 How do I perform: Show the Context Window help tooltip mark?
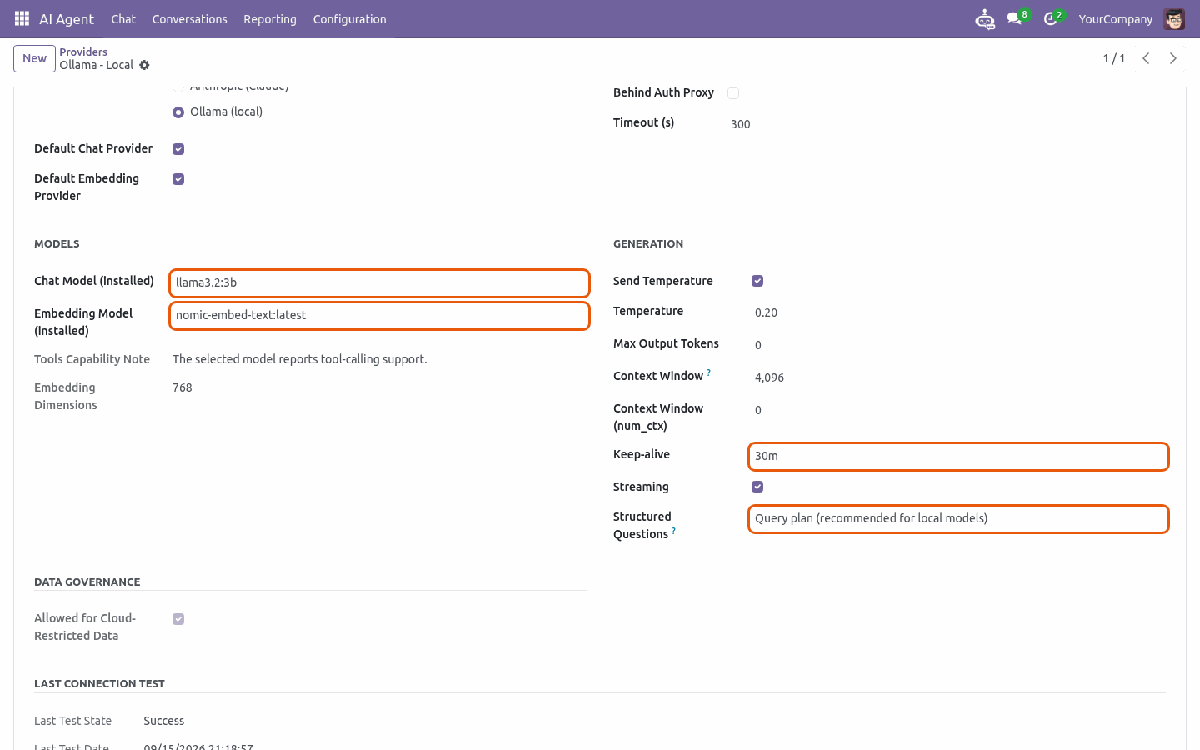pos(709,372)
